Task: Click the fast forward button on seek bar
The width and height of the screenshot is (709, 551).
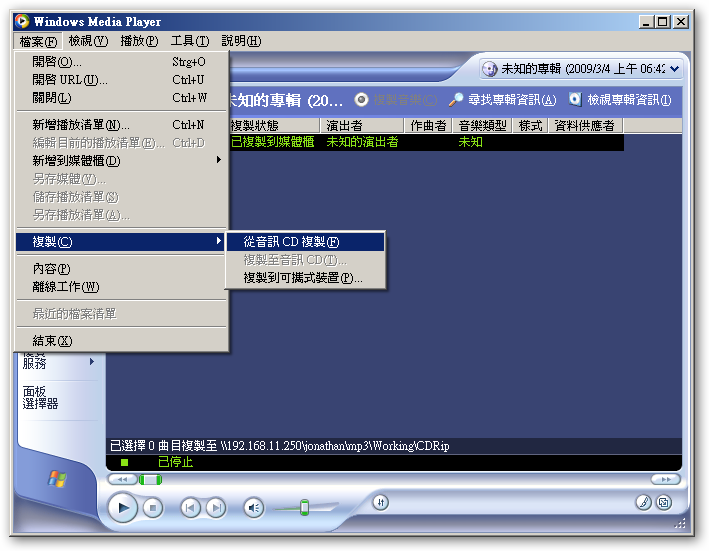Action: [665, 479]
